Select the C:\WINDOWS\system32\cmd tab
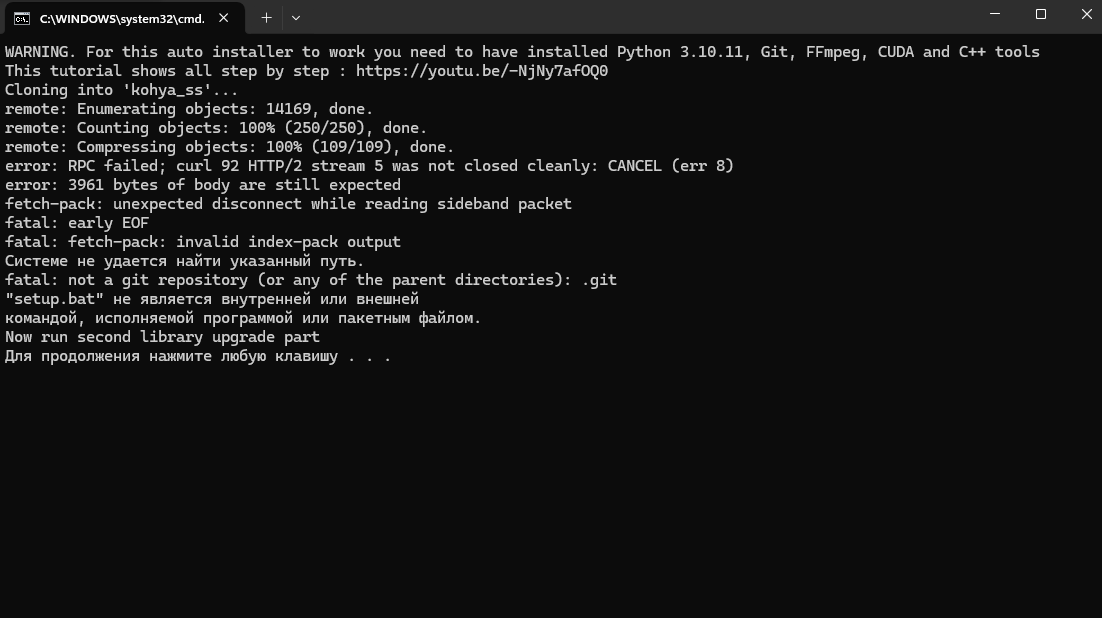 coord(120,18)
